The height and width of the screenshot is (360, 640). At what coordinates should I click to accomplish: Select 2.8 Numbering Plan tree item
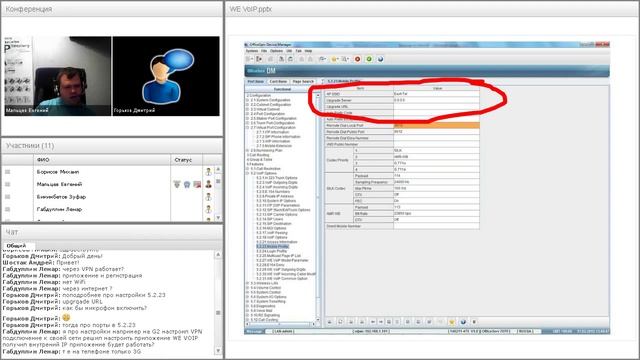pyautogui.click(x=266, y=151)
